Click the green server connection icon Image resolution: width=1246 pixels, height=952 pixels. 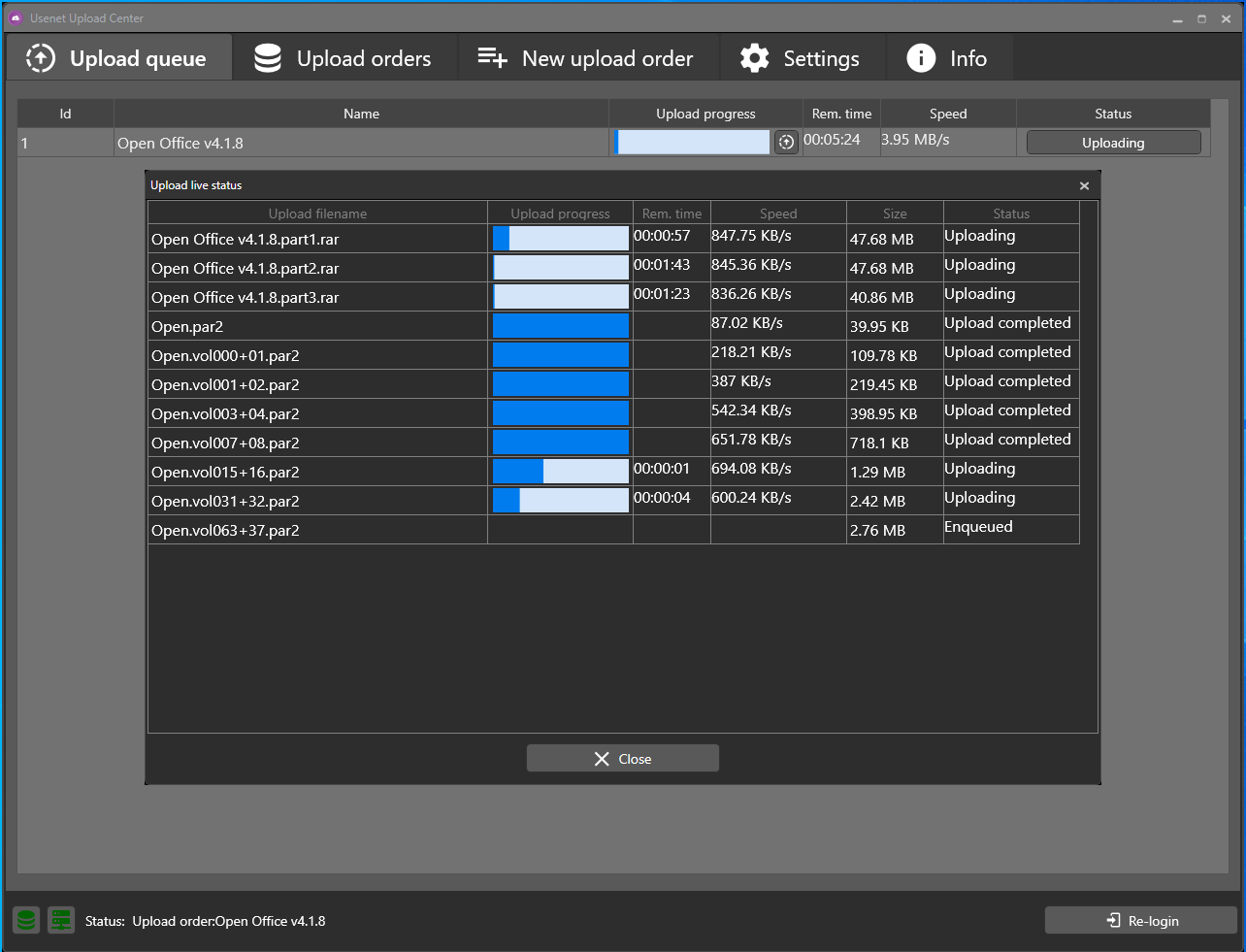pyautogui.click(x=61, y=920)
